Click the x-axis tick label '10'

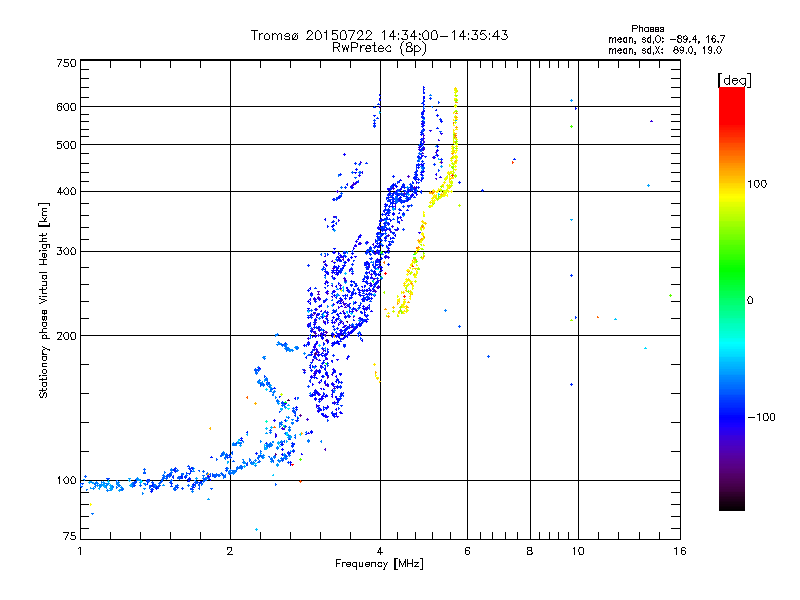click(578, 551)
